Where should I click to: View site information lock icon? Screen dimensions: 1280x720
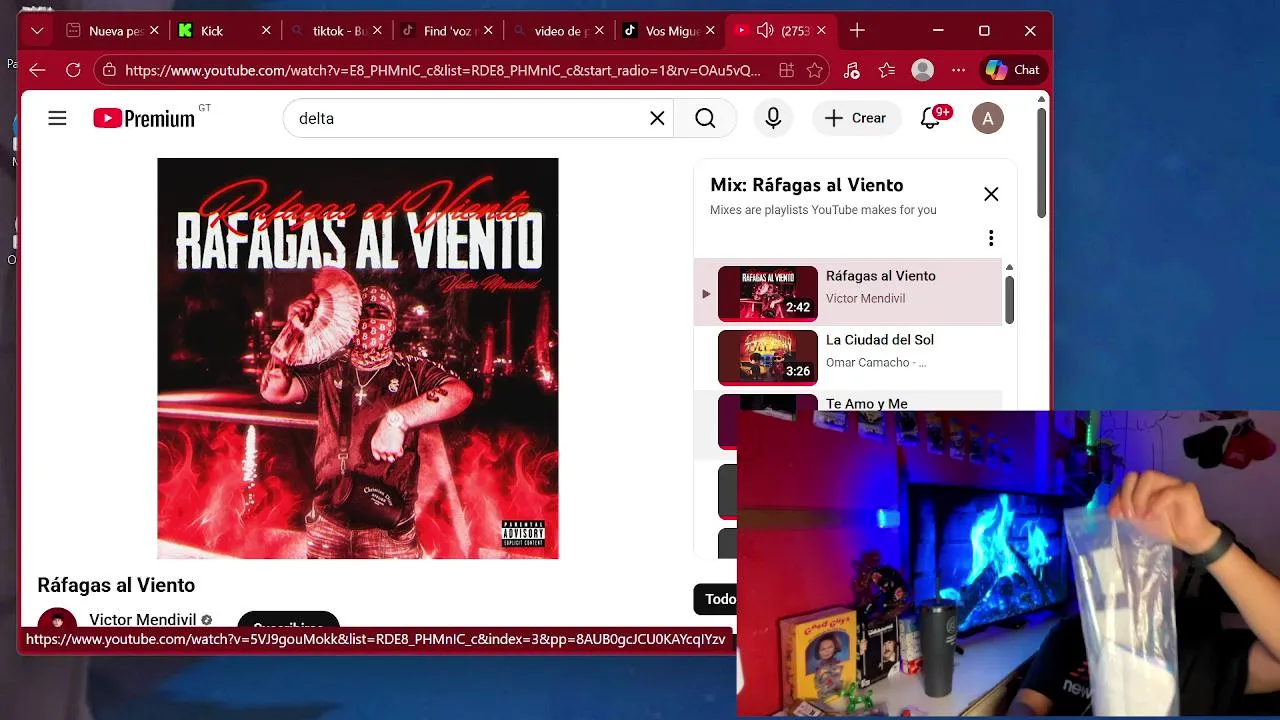coord(109,70)
